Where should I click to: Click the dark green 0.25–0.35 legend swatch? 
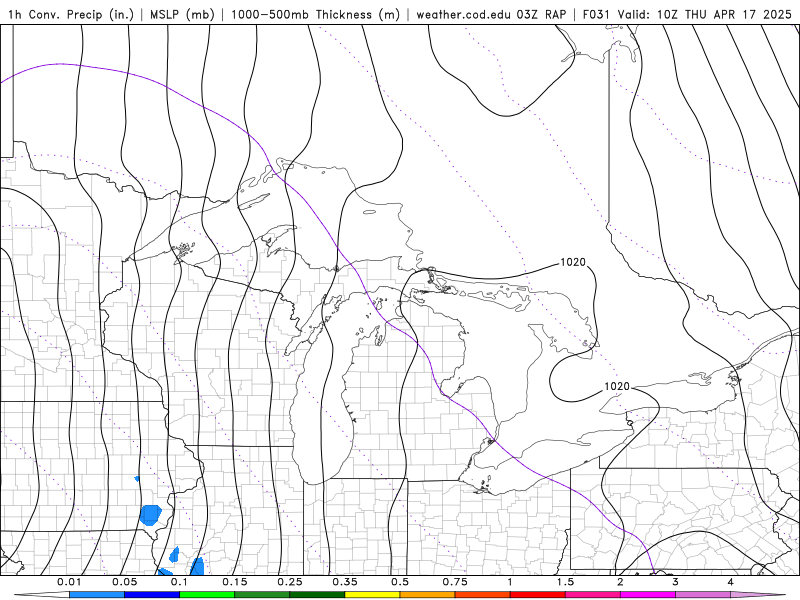(317, 595)
